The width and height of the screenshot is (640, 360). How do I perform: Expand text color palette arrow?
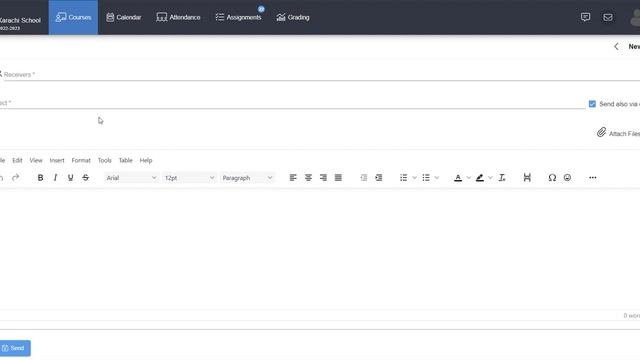[469, 178]
